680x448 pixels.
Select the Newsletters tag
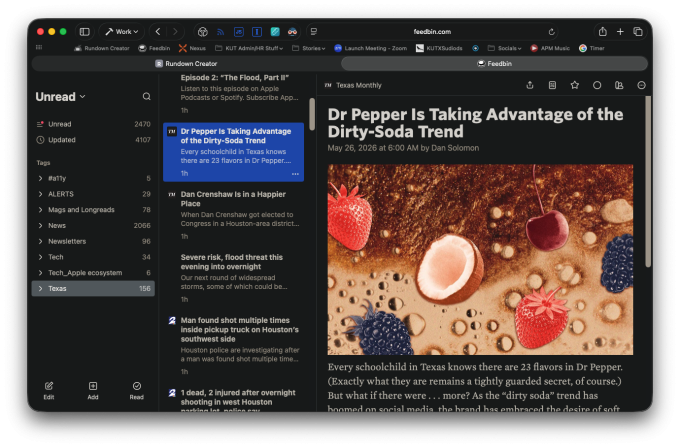(93, 241)
